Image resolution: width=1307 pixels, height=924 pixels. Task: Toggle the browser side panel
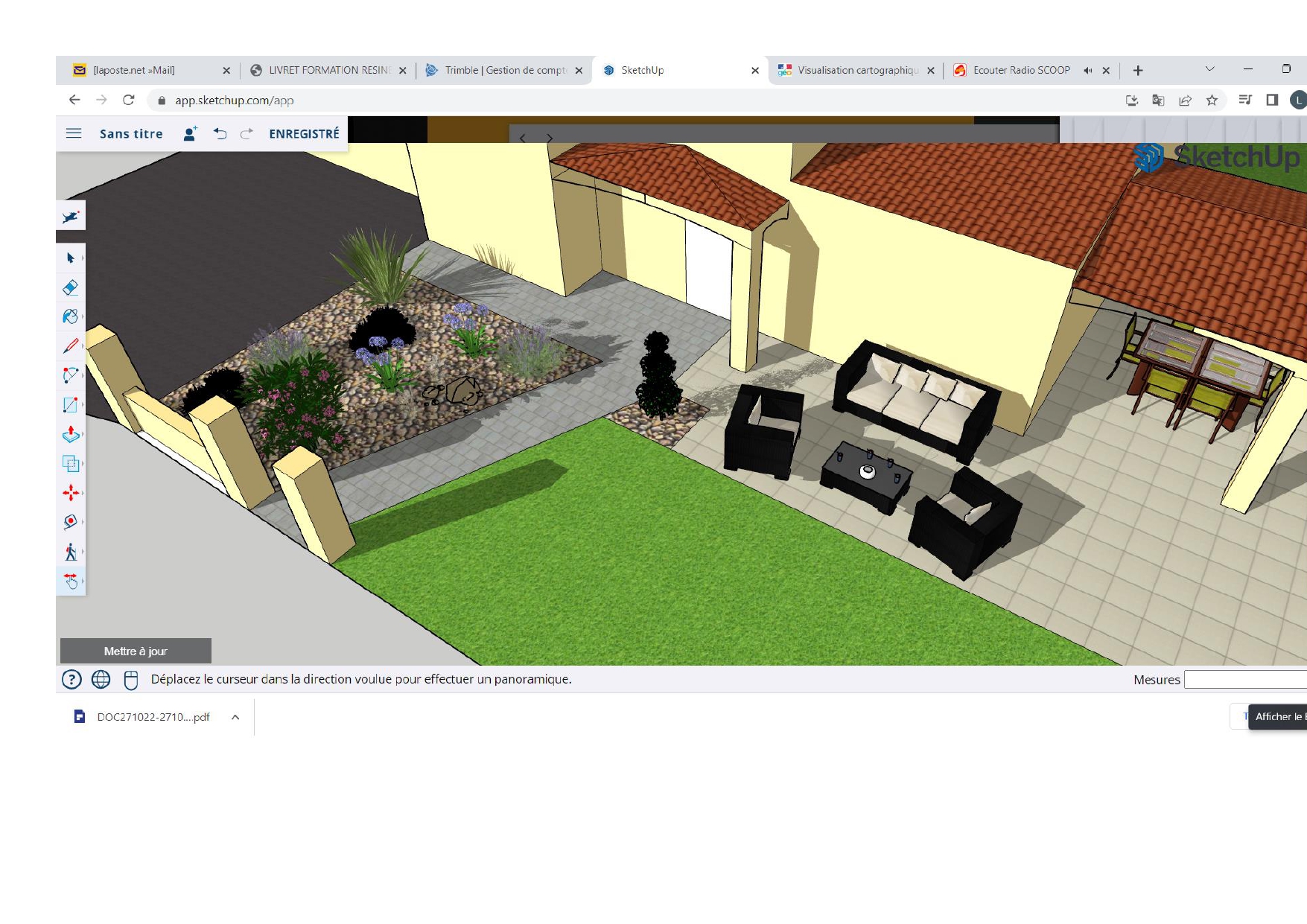click(1272, 101)
